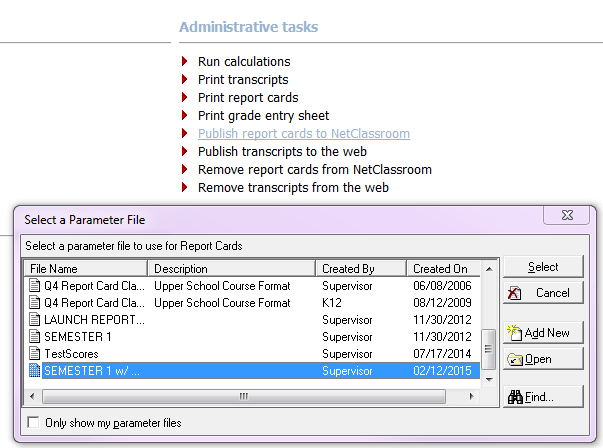Image resolution: width=603 pixels, height=448 pixels.
Task: Click the red arrow beside Print report cards
Action: [185, 97]
